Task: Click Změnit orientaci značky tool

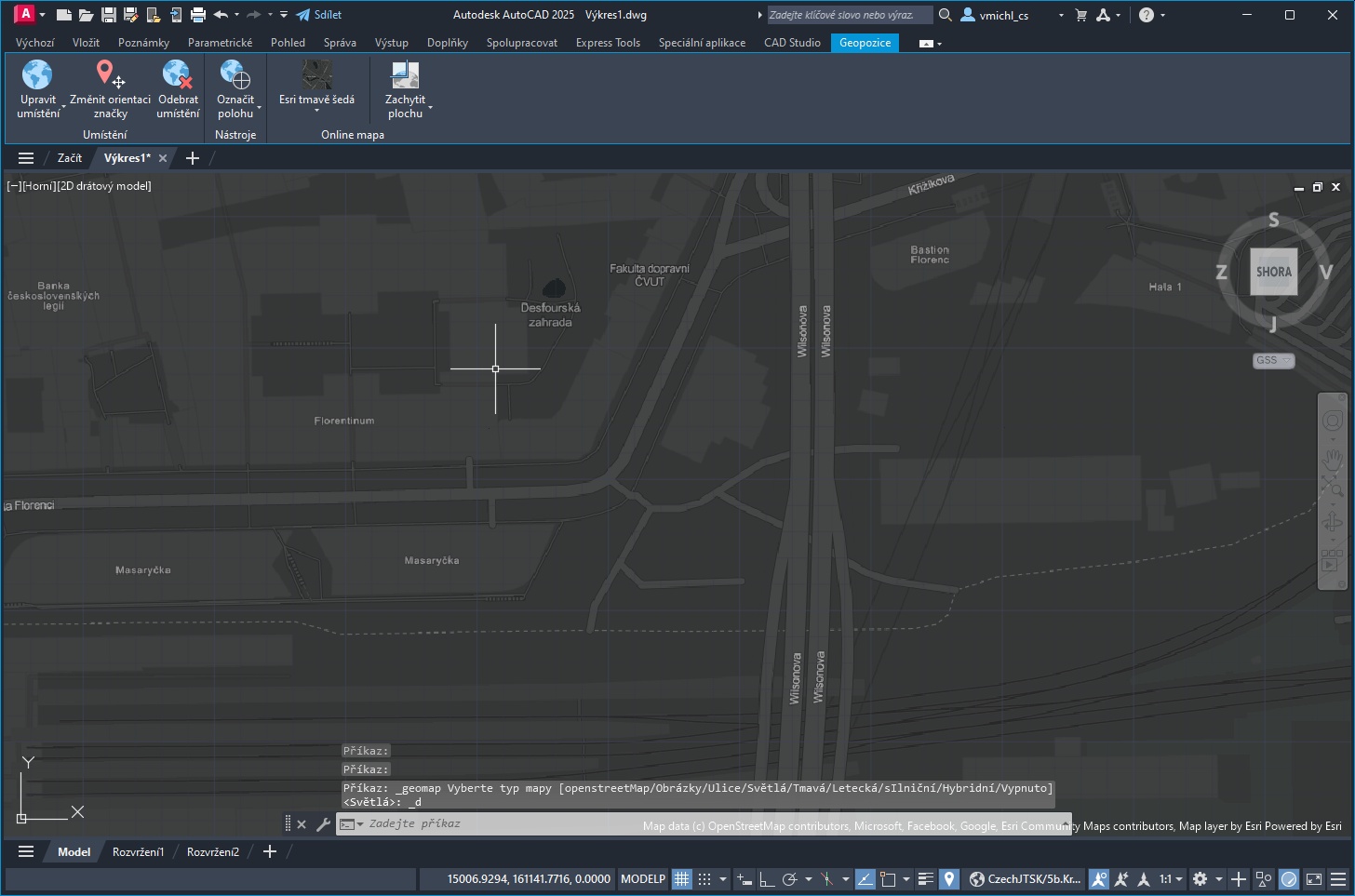Action: [x=110, y=88]
